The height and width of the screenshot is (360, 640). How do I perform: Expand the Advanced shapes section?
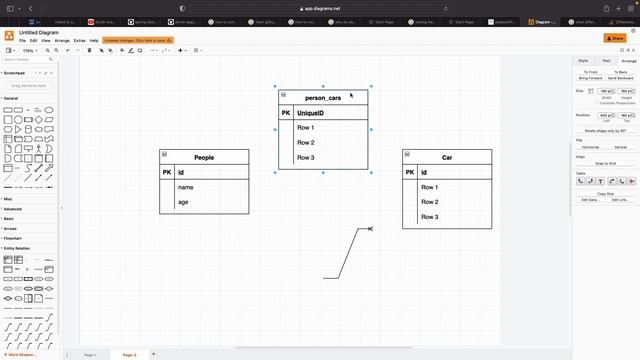tap(12, 209)
